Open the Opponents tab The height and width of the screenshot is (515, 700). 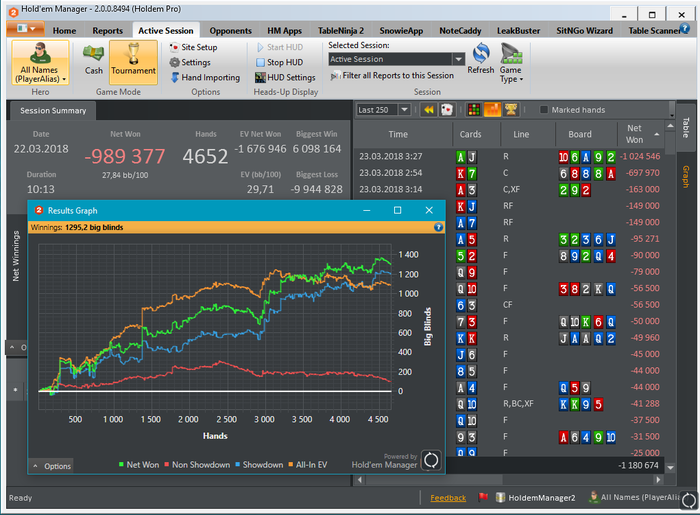pos(230,31)
